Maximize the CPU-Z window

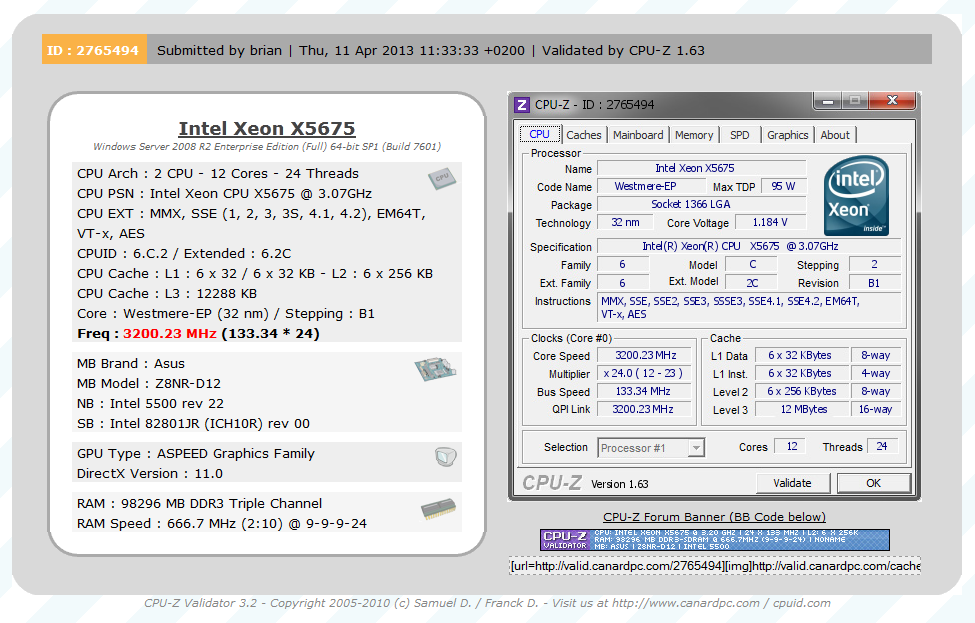856,100
